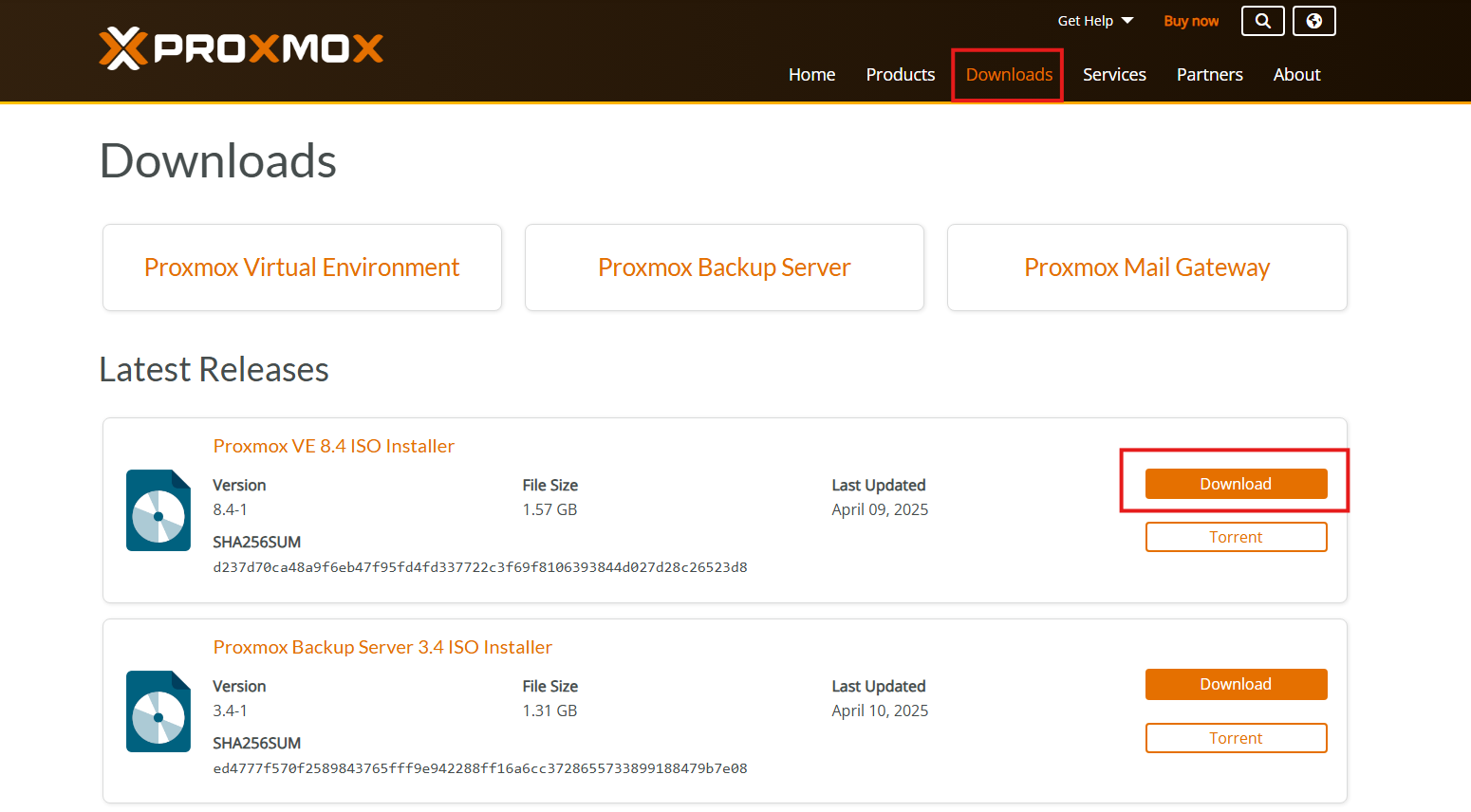
Task: Go to the Services menu
Action: pyautogui.click(x=1114, y=75)
